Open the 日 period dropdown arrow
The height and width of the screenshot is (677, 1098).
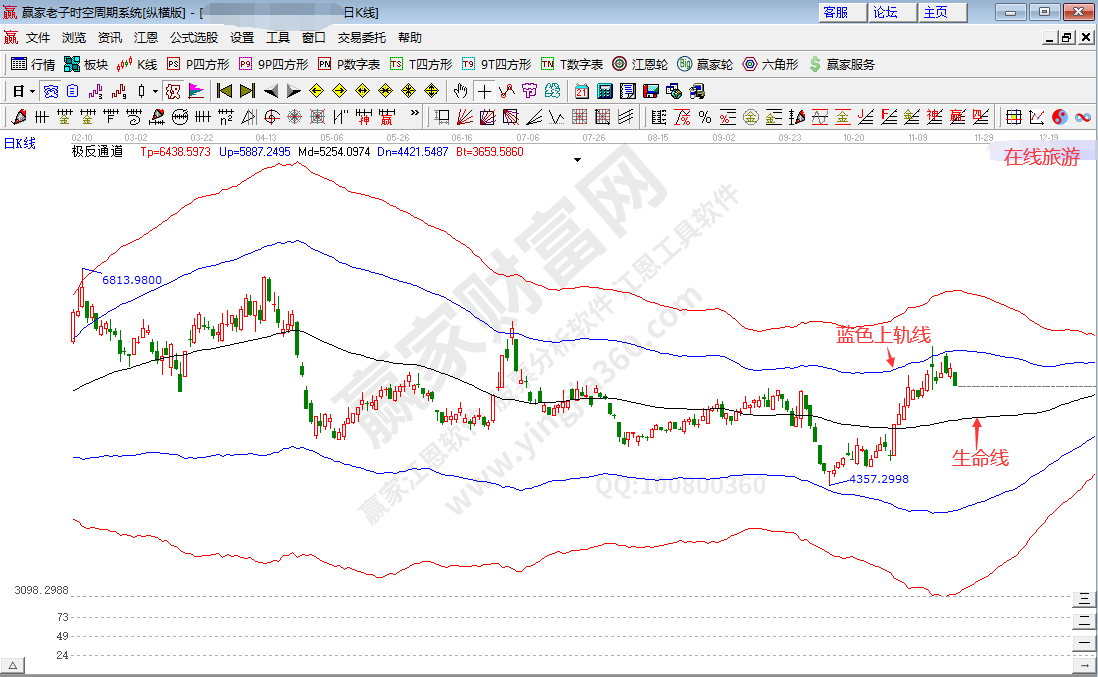[32, 91]
